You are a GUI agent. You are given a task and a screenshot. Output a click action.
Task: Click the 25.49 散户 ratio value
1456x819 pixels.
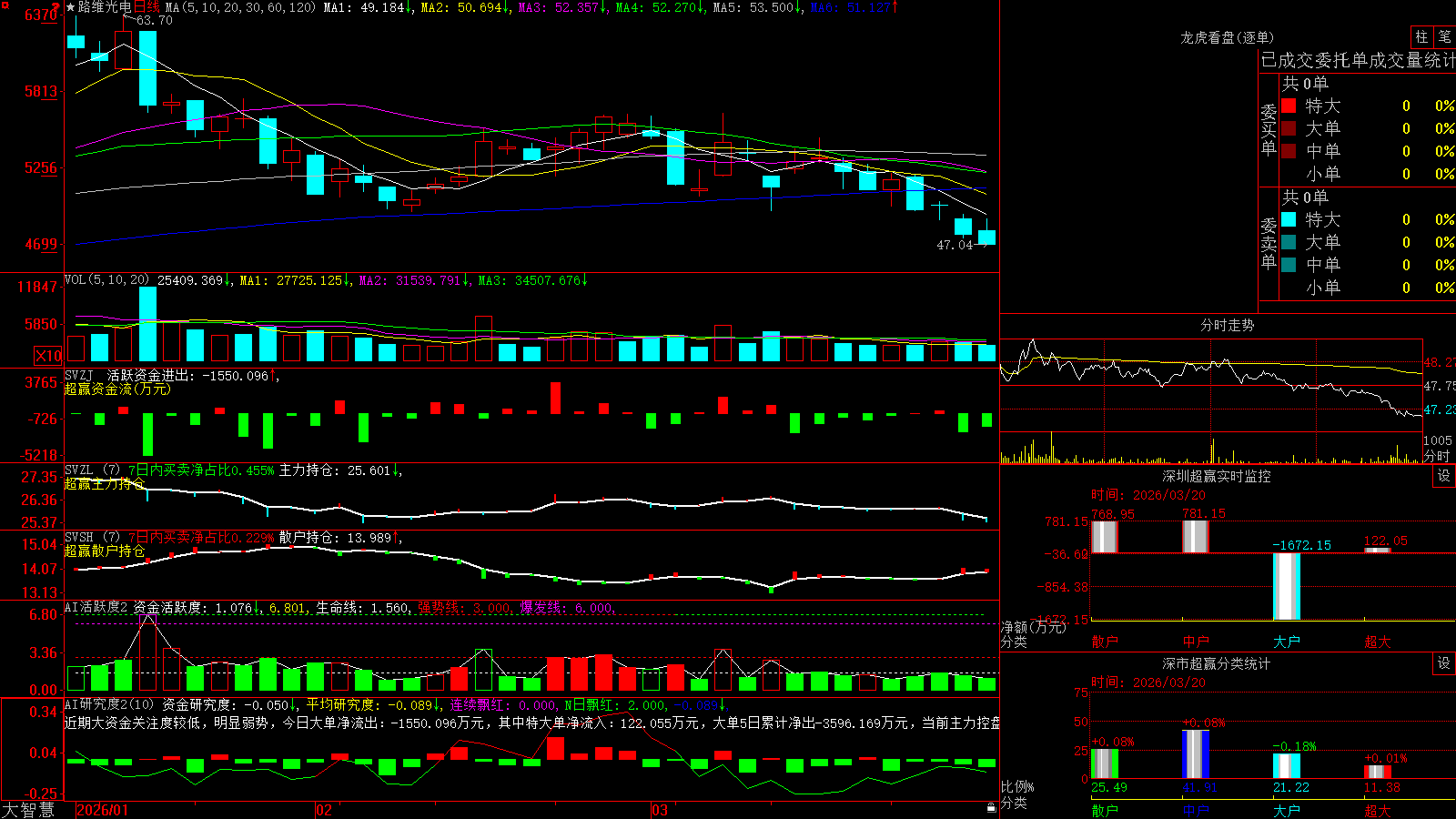pos(1108,787)
